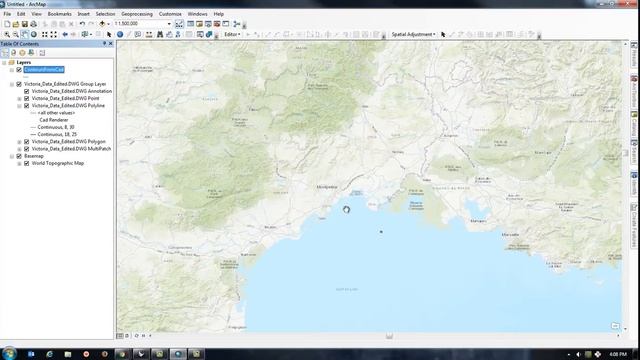The image size is (640, 360).
Task: Choose the Select Elements arrow tool
Action: tap(109, 35)
